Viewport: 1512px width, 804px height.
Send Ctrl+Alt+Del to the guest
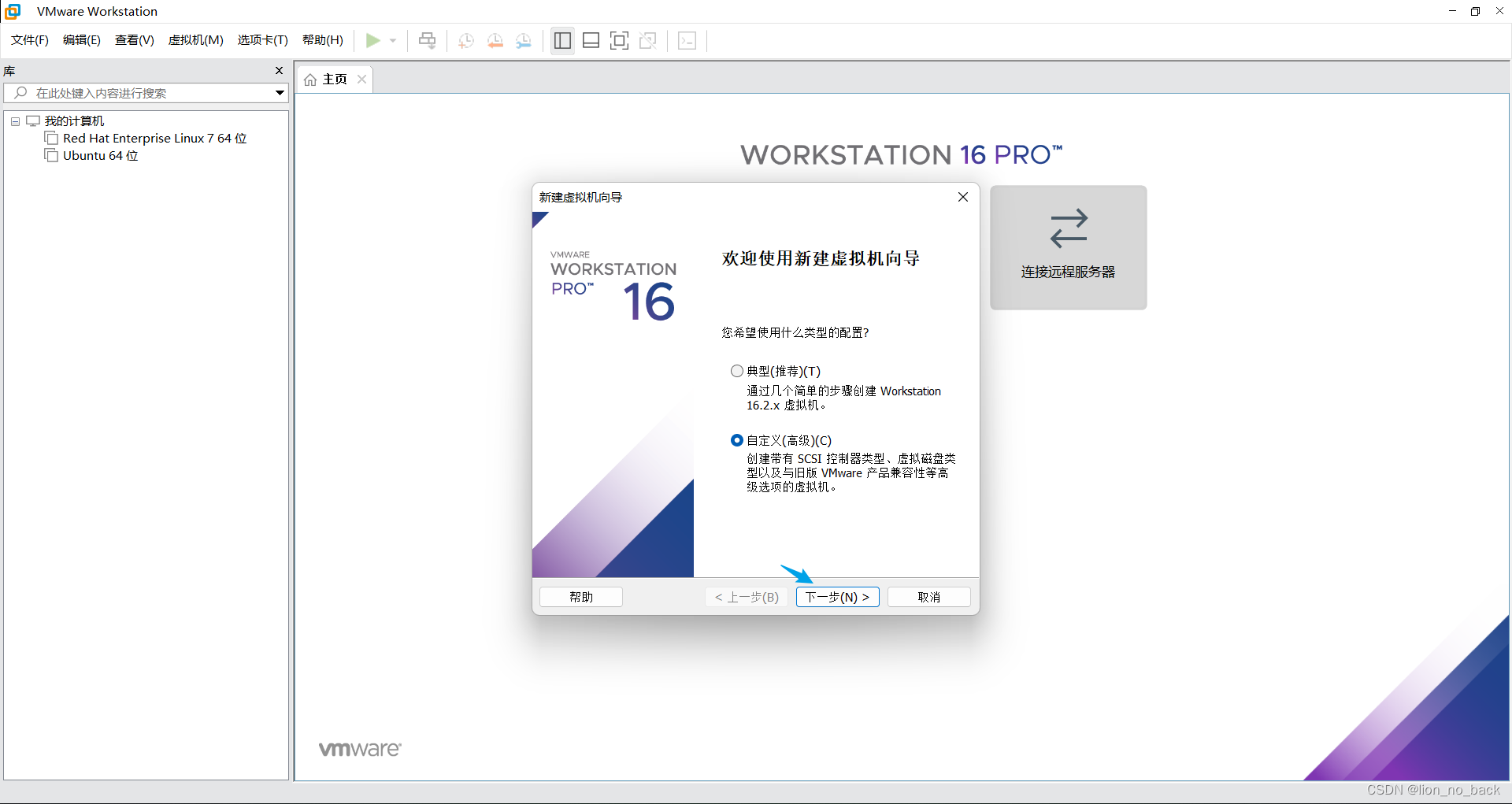pyautogui.click(x=426, y=40)
